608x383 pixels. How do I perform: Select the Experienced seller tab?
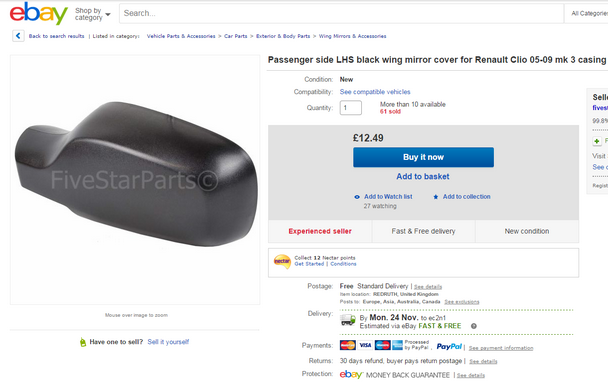click(x=320, y=231)
